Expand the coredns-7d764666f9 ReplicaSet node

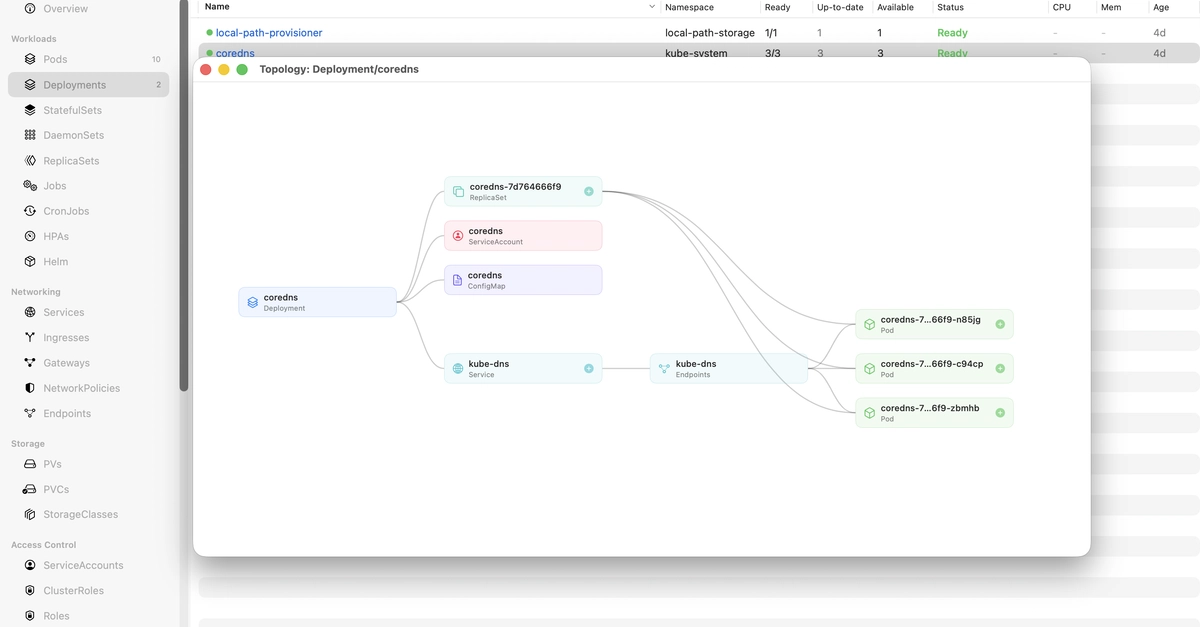click(589, 191)
